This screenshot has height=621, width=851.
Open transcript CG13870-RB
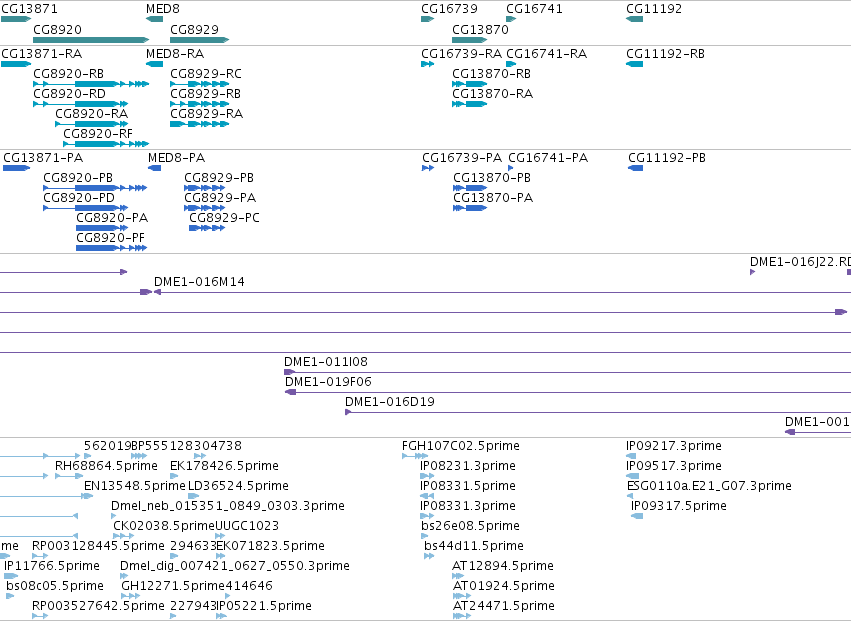pyautogui.click(x=492, y=74)
